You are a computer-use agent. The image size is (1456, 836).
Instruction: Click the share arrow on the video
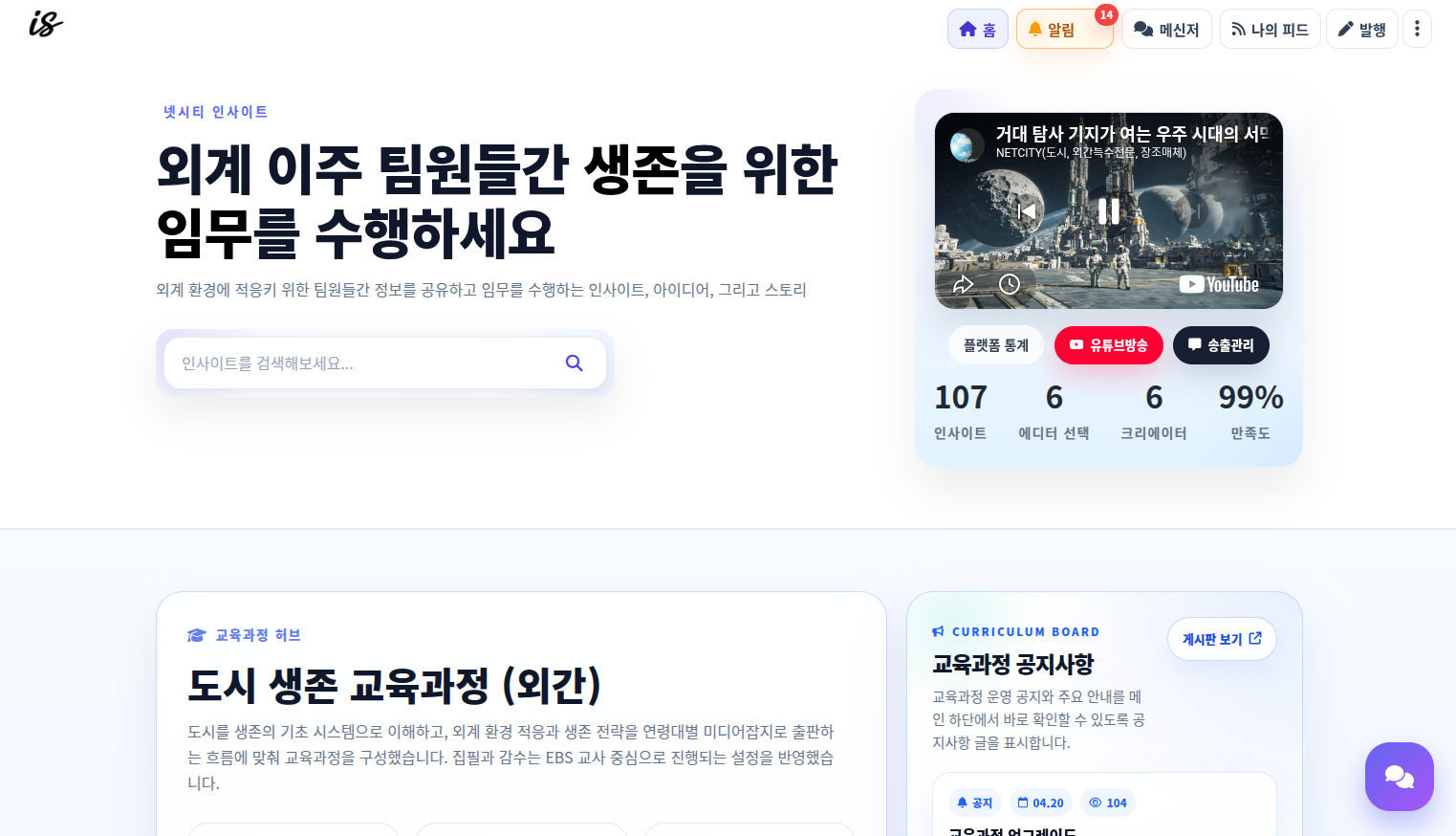[964, 284]
